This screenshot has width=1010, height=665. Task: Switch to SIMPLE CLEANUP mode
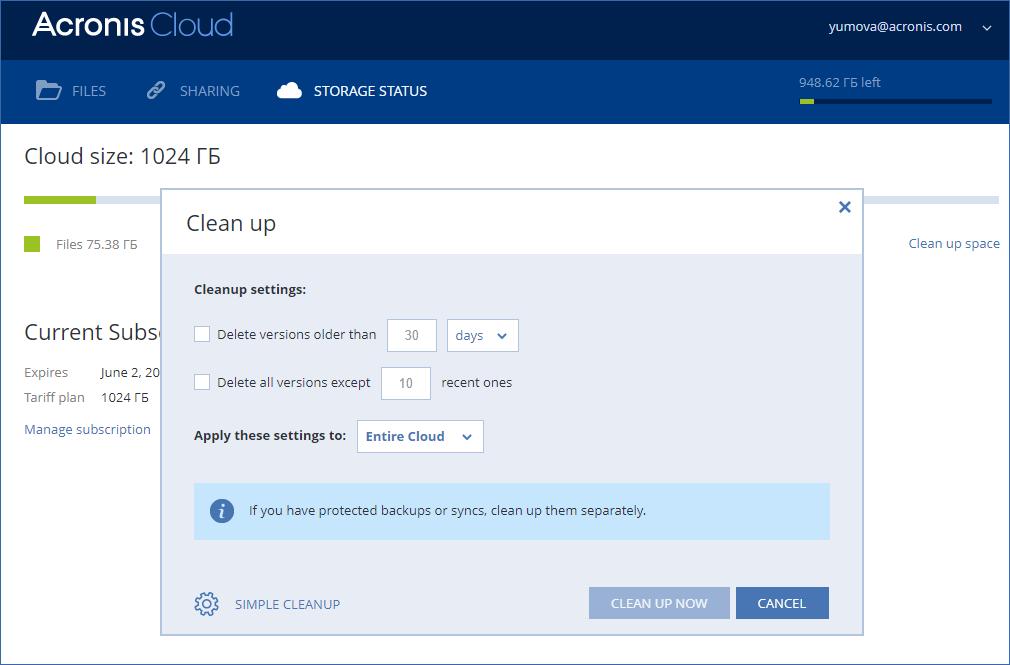(287, 604)
